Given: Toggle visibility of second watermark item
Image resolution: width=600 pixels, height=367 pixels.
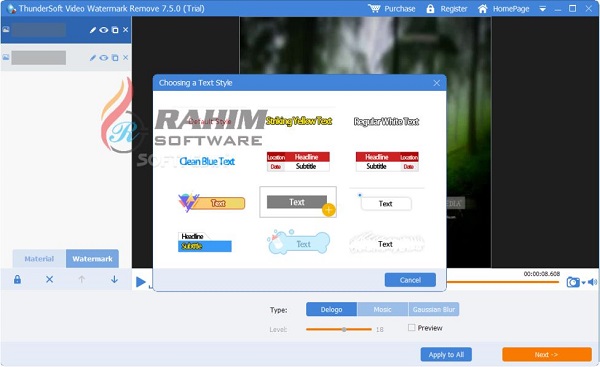Looking at the screenshot, I should coord(104,58).
